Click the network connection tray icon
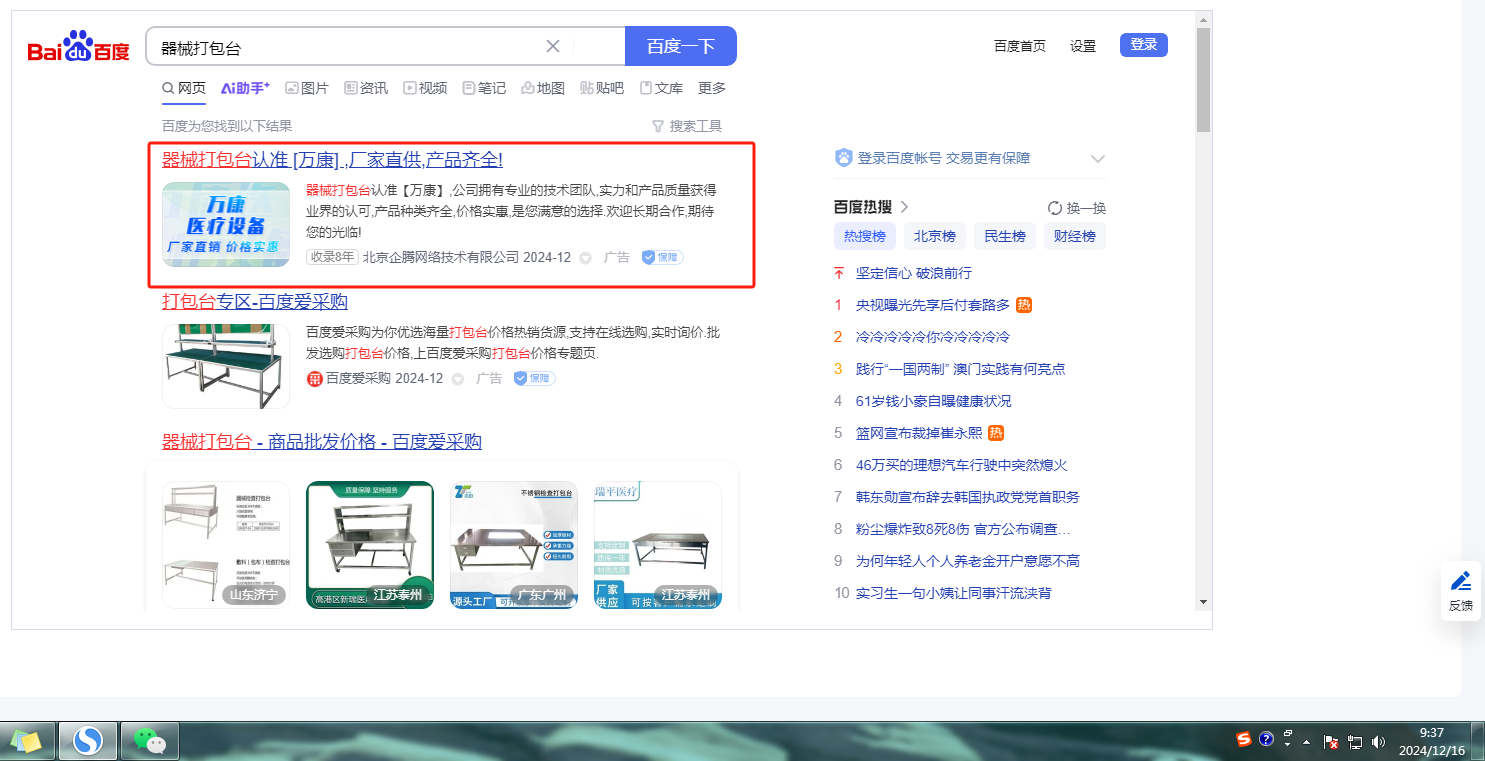1485x761 pixels. point(1356,742)
